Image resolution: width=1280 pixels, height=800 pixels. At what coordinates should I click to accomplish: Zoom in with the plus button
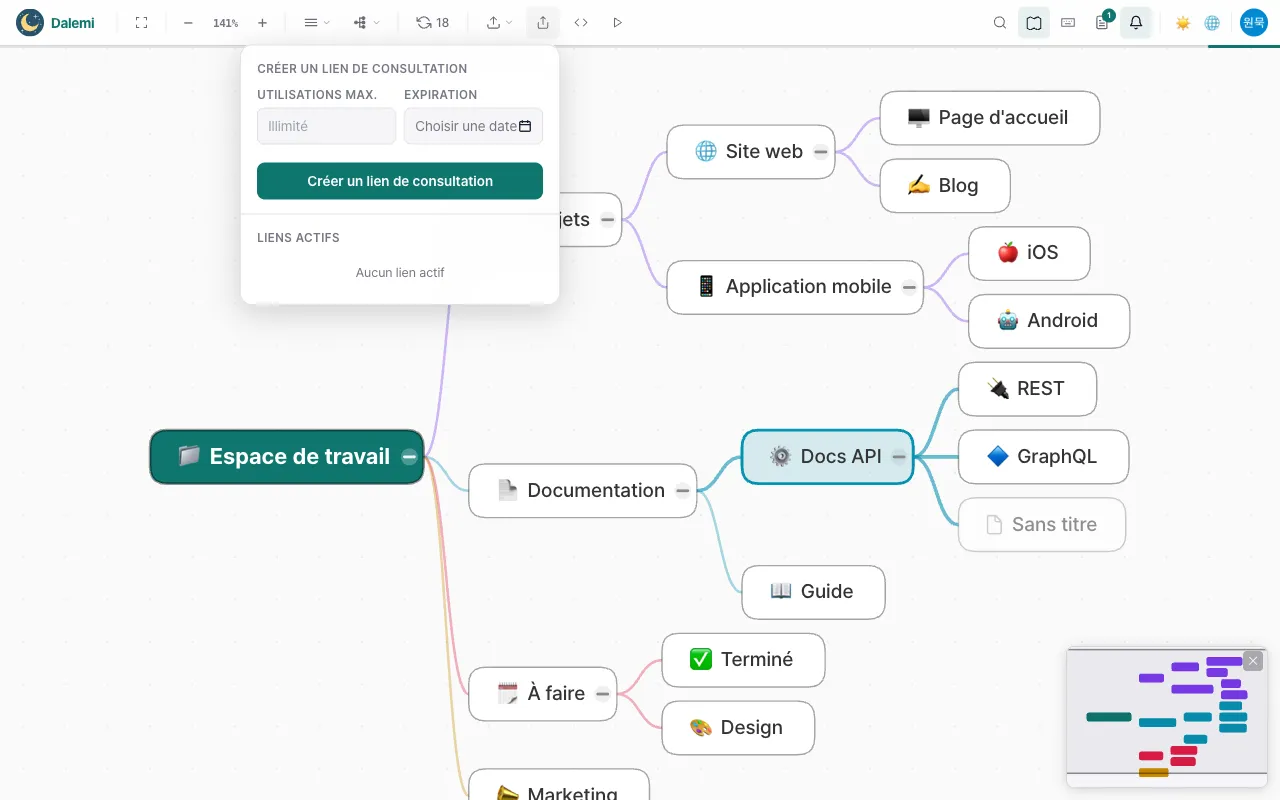[x=262, y=22]
